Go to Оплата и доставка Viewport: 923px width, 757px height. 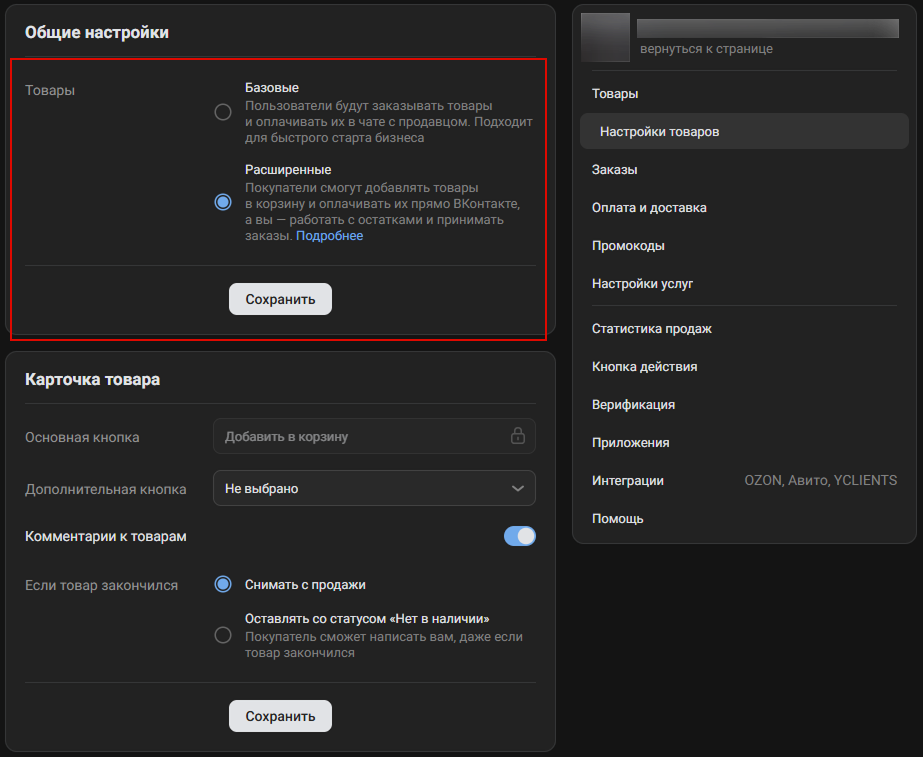pos(649,208)
